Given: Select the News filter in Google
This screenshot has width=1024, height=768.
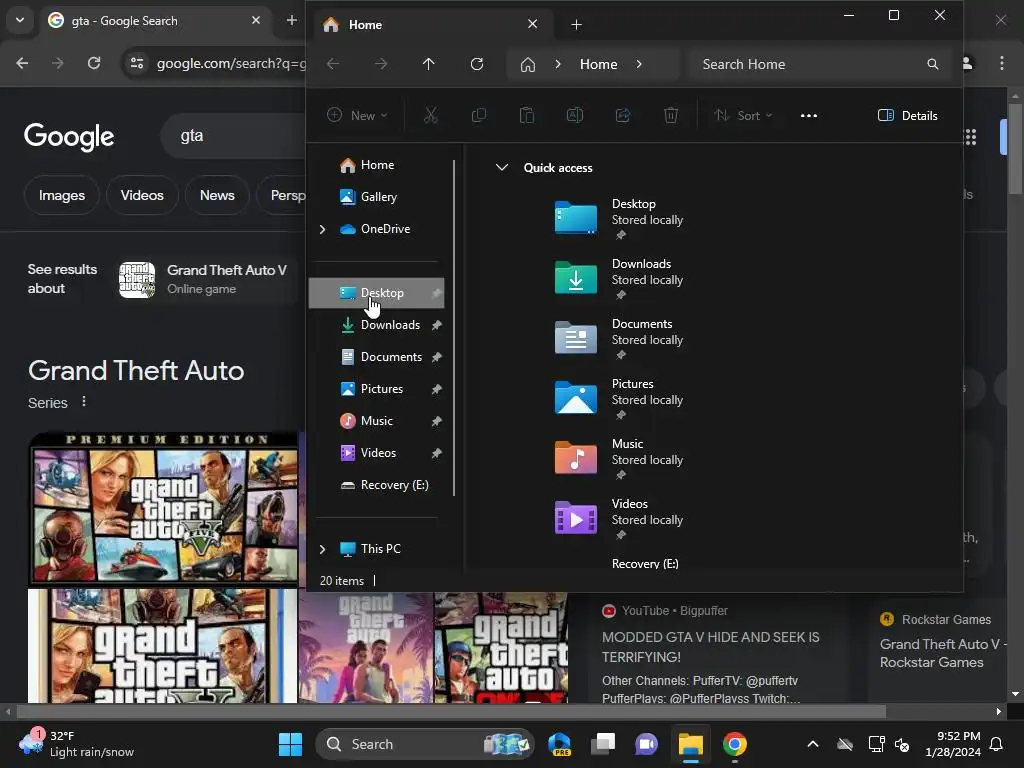Looking at the screenshot, I should (x=217, y=195).
